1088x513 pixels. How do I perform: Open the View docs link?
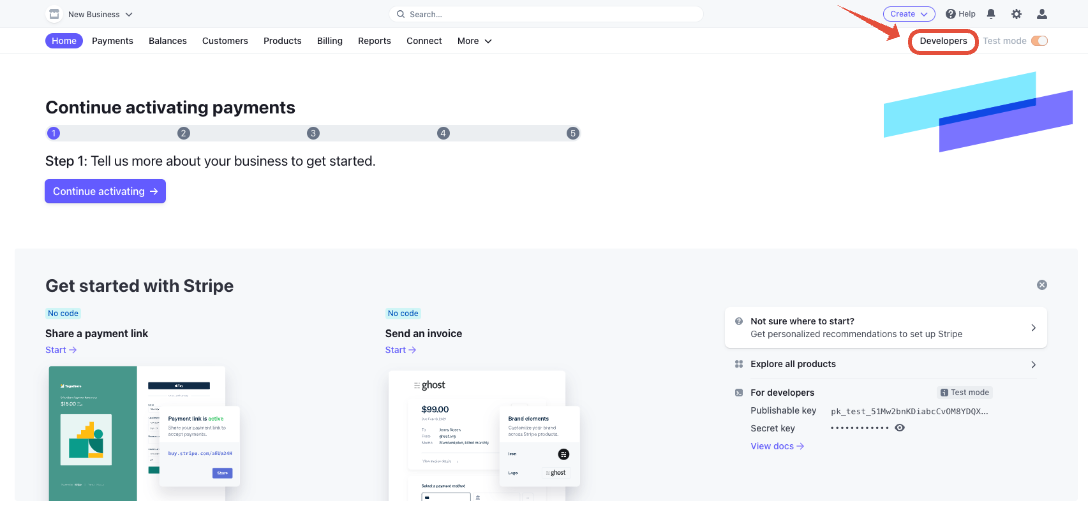pyautogui.click(x=777, y=446)
